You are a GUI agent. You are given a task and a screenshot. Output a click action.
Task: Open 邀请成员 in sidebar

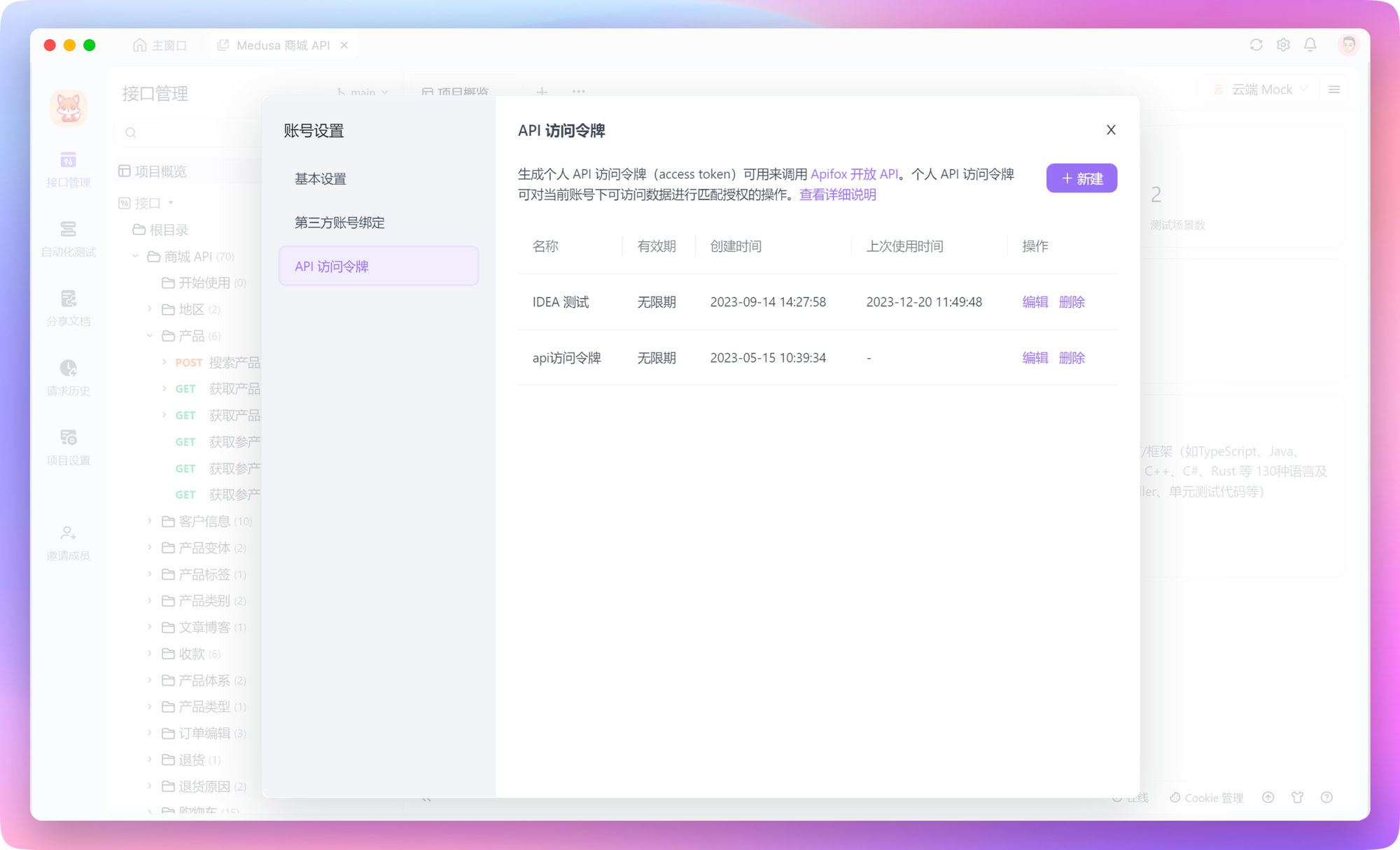pyautogui.click(x=69, y=543)
